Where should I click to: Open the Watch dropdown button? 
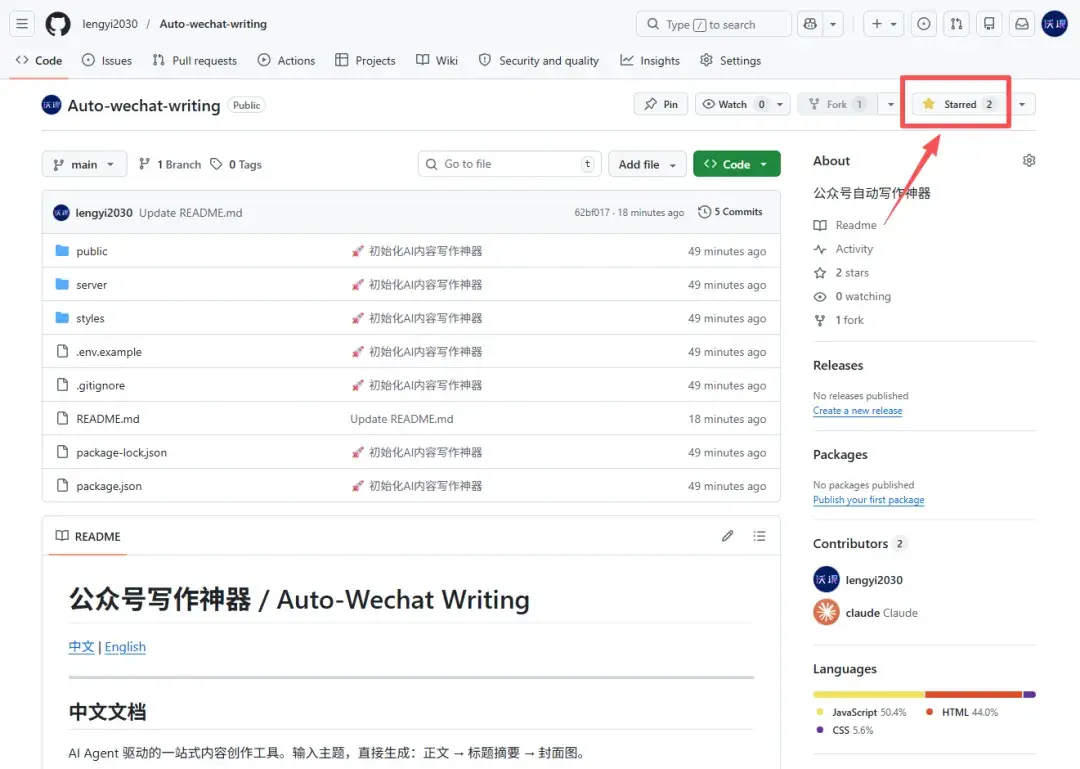pyautogui.click(x=742, y=104)
